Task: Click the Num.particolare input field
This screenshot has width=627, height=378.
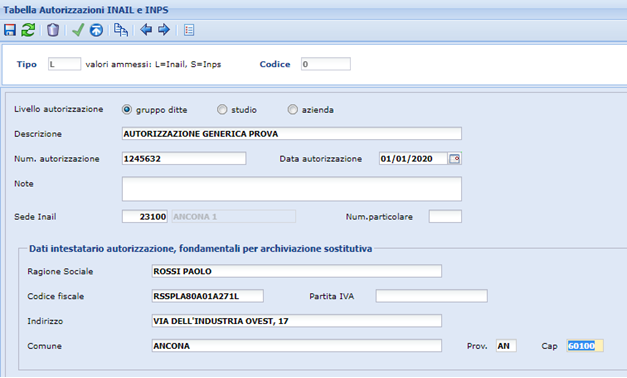Action: pyautogui.click(x=445, y=216)
